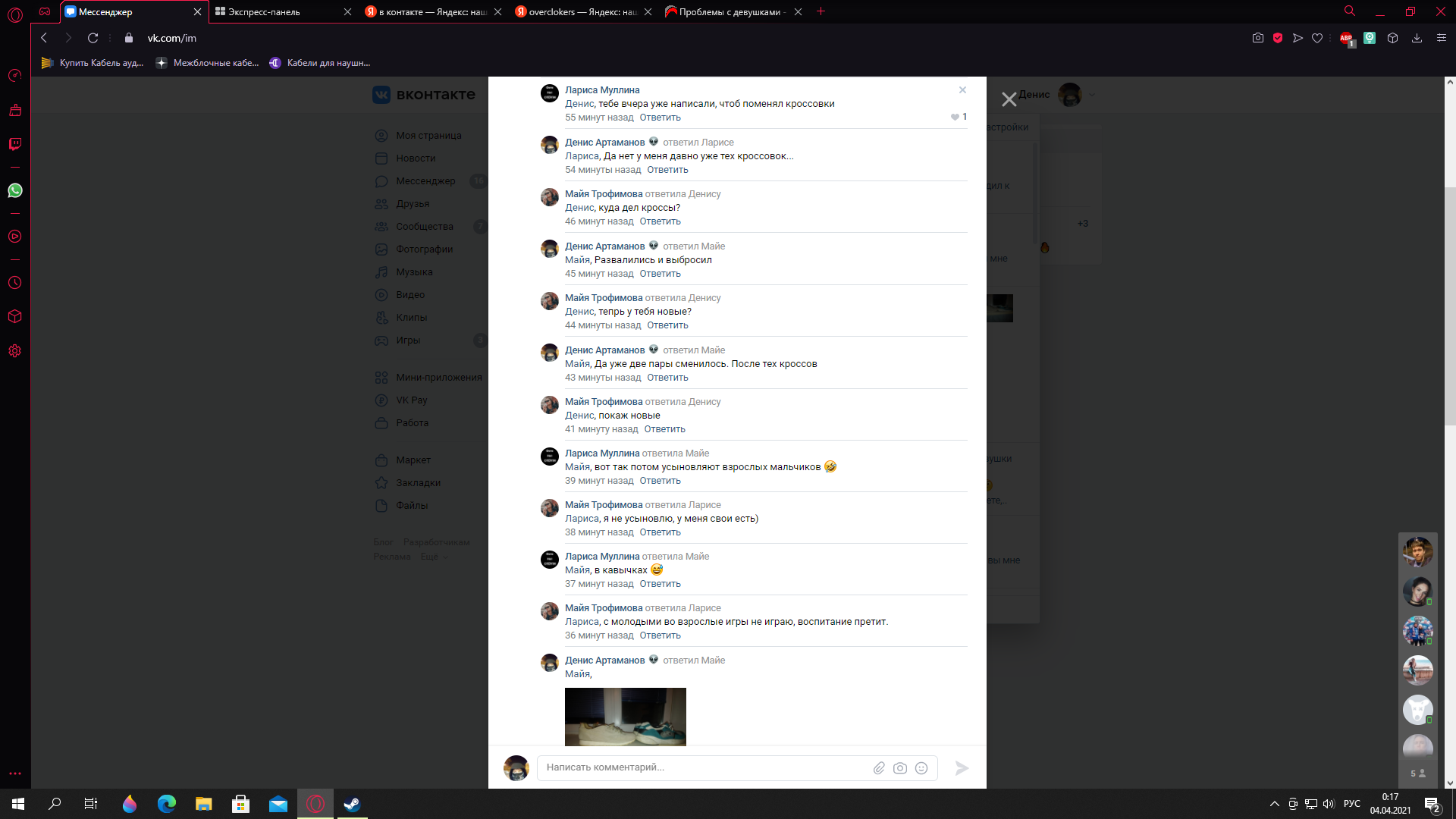
Task: Switch to the Экспресс-панель tab
Action: pyautogui.click(x=265, y=11)
